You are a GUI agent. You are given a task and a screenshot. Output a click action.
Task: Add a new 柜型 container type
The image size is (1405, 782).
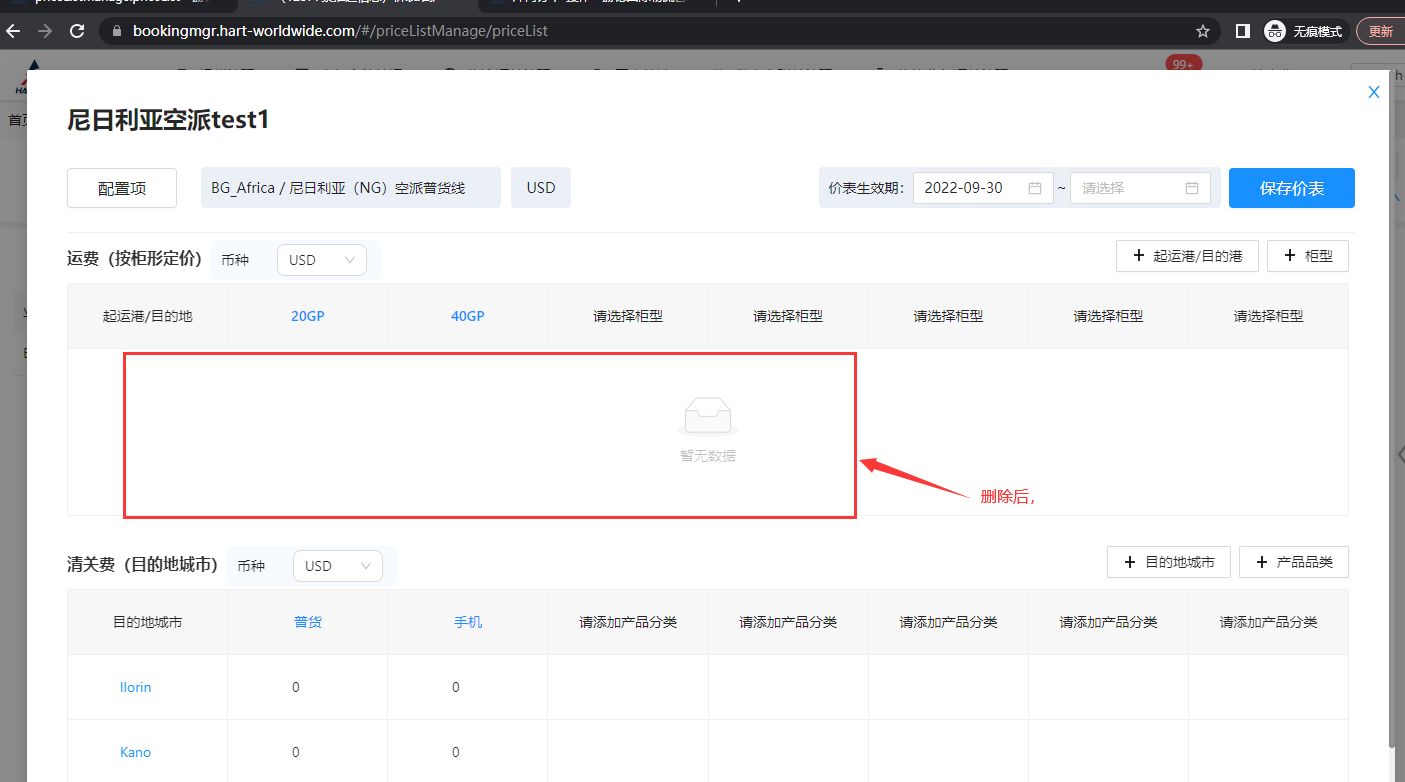coord(1307,256)
